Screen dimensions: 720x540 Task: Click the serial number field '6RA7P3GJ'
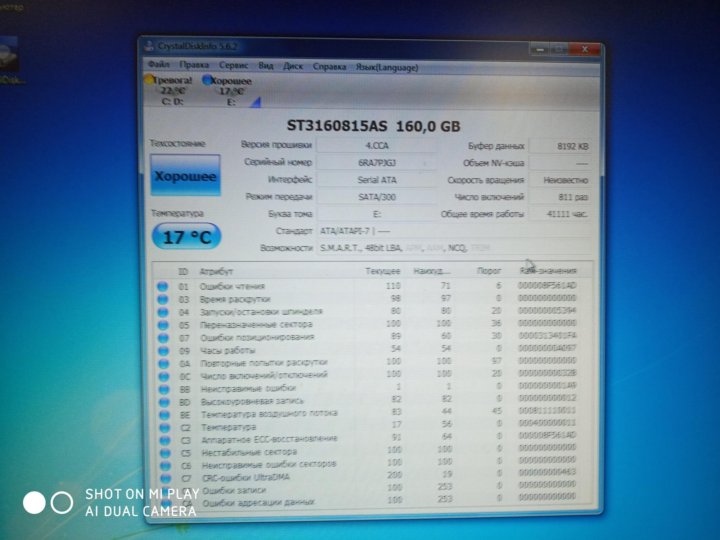pos(376,162)
